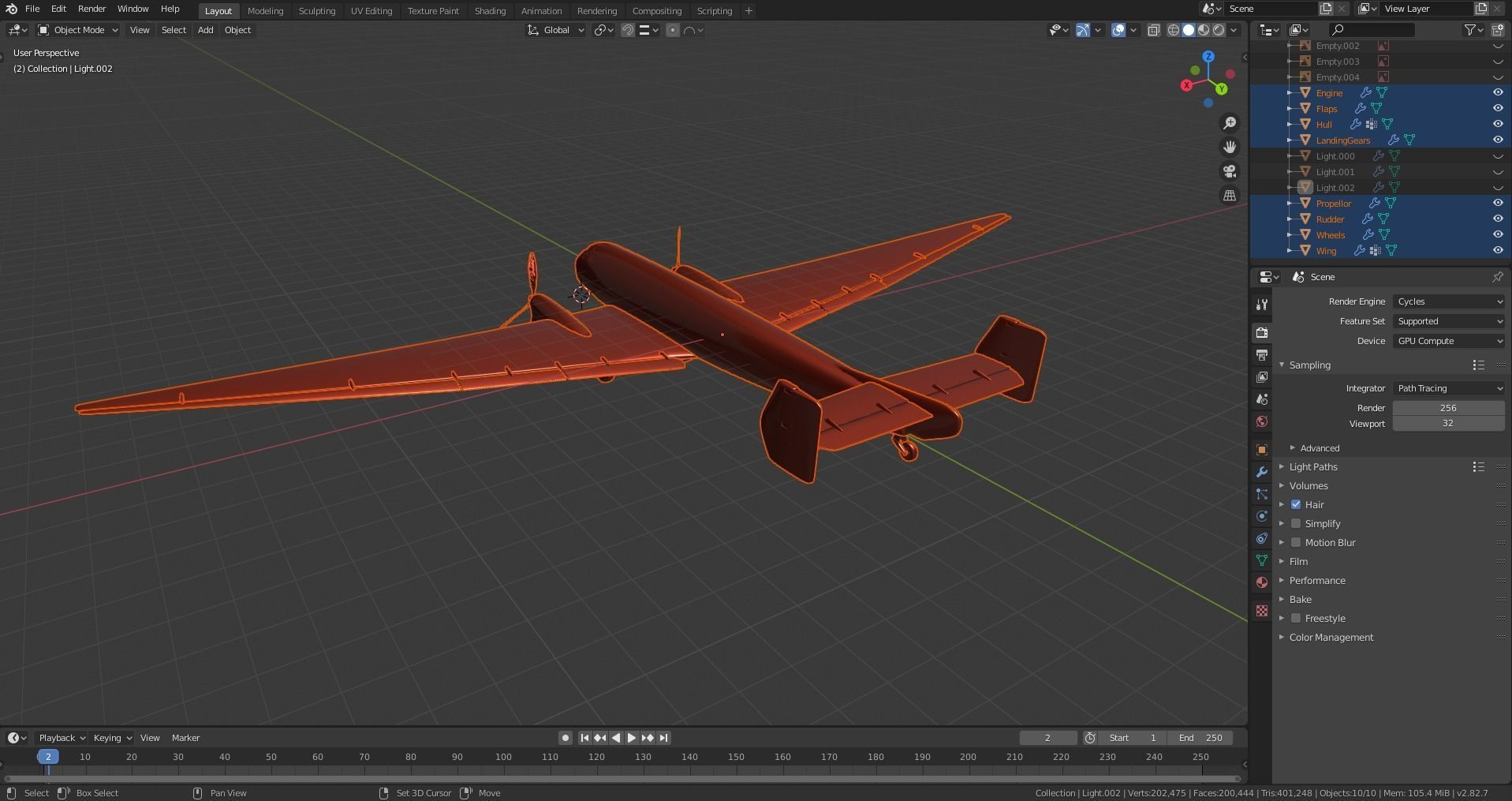Show the hidden Light.002 object

tap(1497, 187)
